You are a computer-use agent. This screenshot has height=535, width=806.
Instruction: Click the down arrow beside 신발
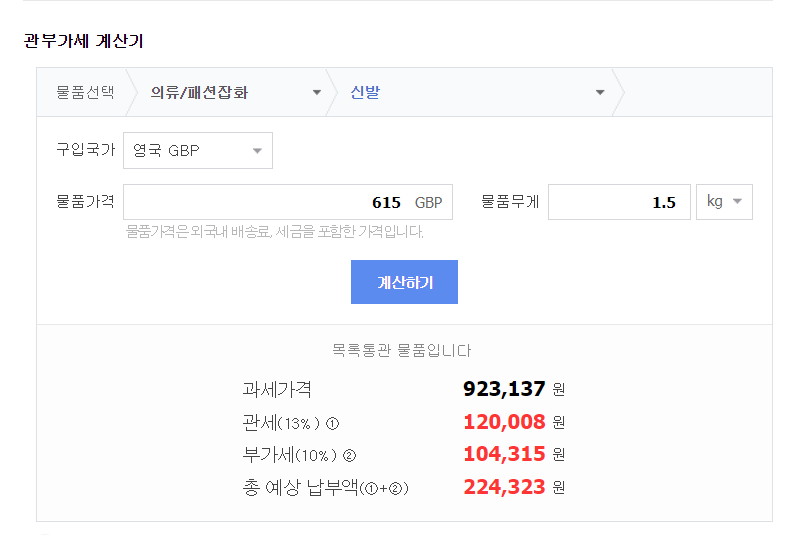[600, 93]
